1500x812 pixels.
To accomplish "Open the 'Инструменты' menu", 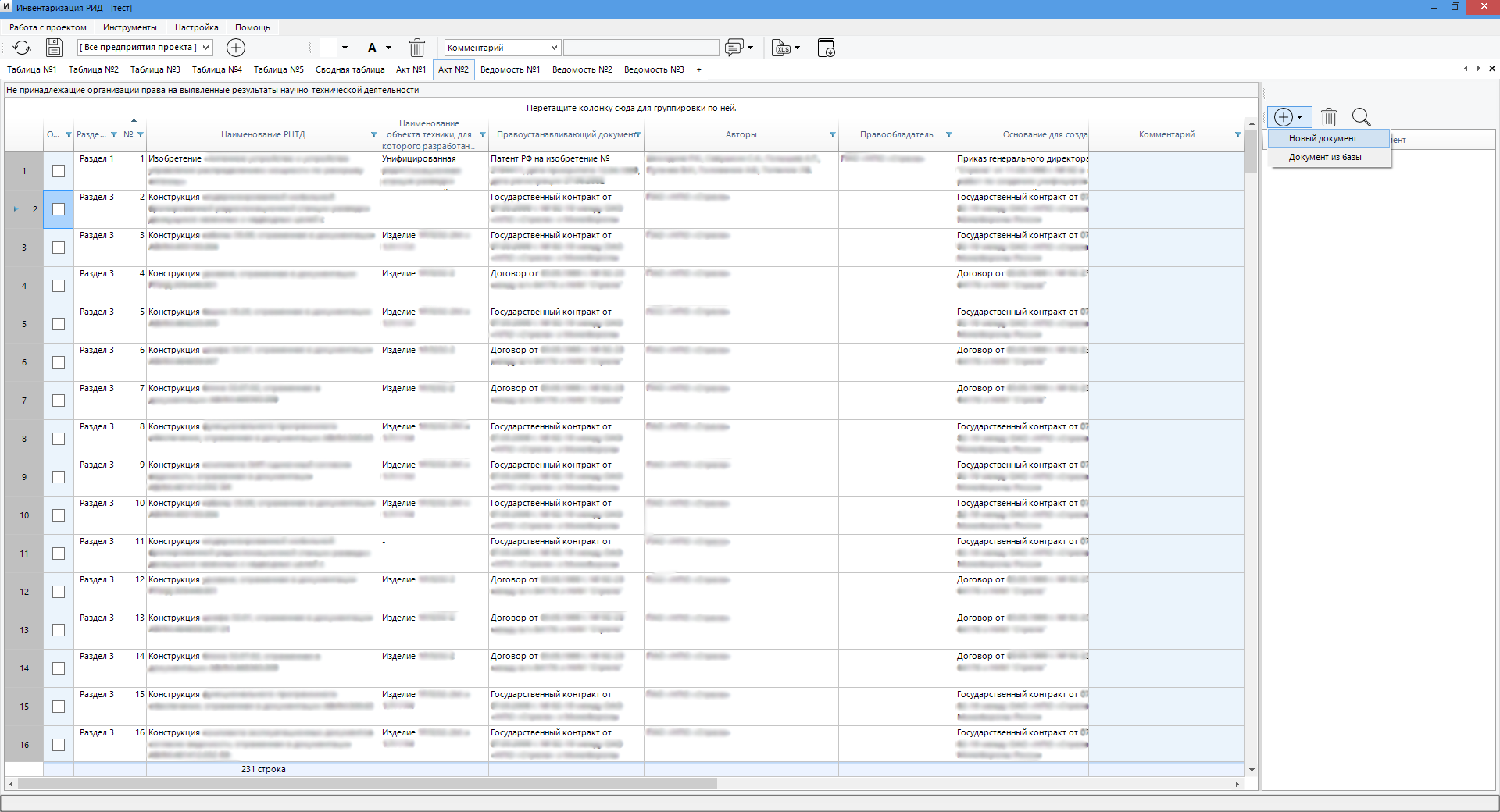I will (130, 27).
